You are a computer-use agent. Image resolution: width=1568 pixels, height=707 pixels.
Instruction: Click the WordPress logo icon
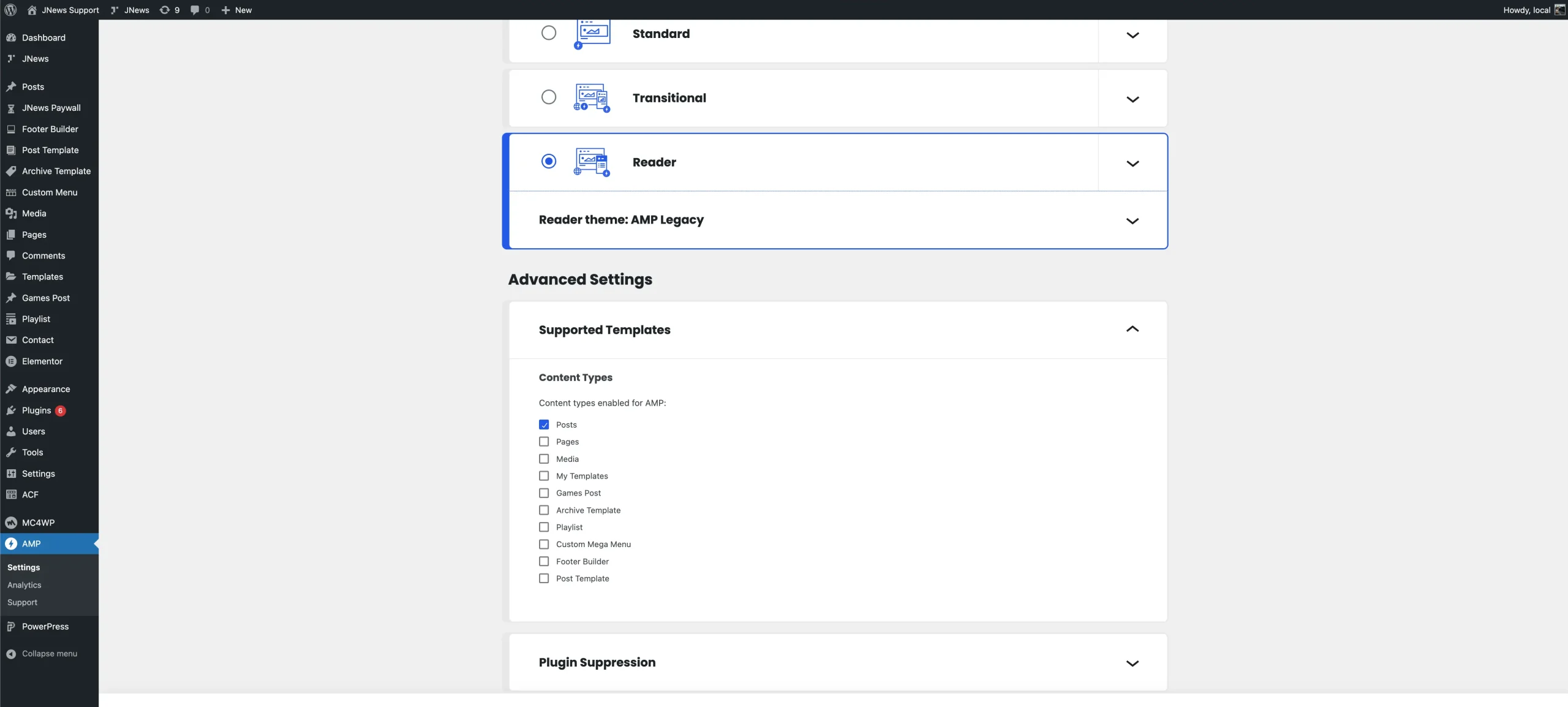[x=10, y=10]
